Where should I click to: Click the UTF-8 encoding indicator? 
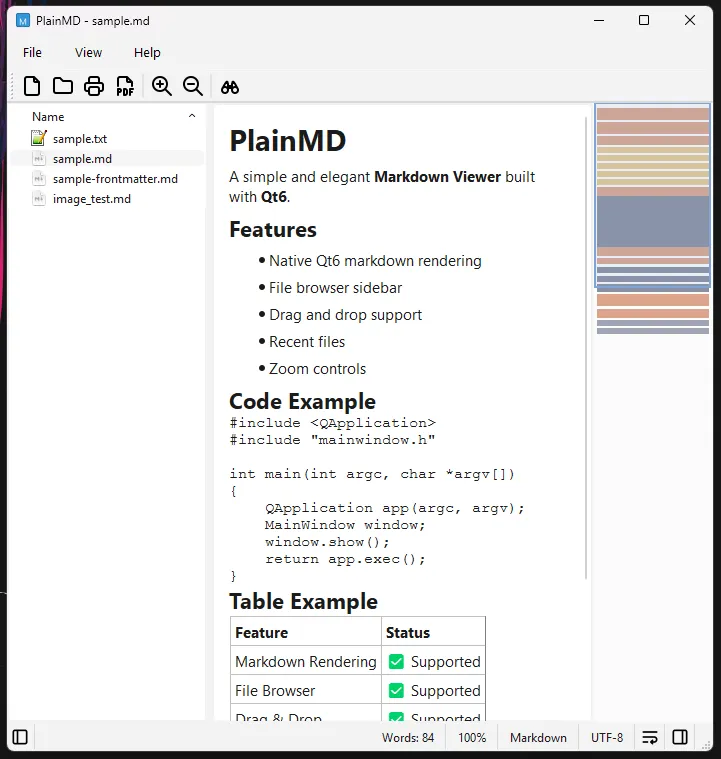[x=607, y=738]
